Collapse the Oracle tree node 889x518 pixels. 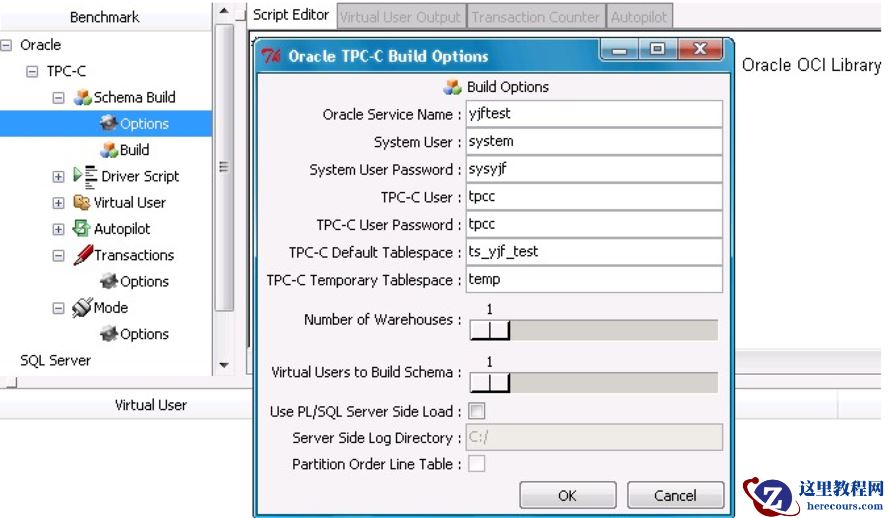point(6,45)
